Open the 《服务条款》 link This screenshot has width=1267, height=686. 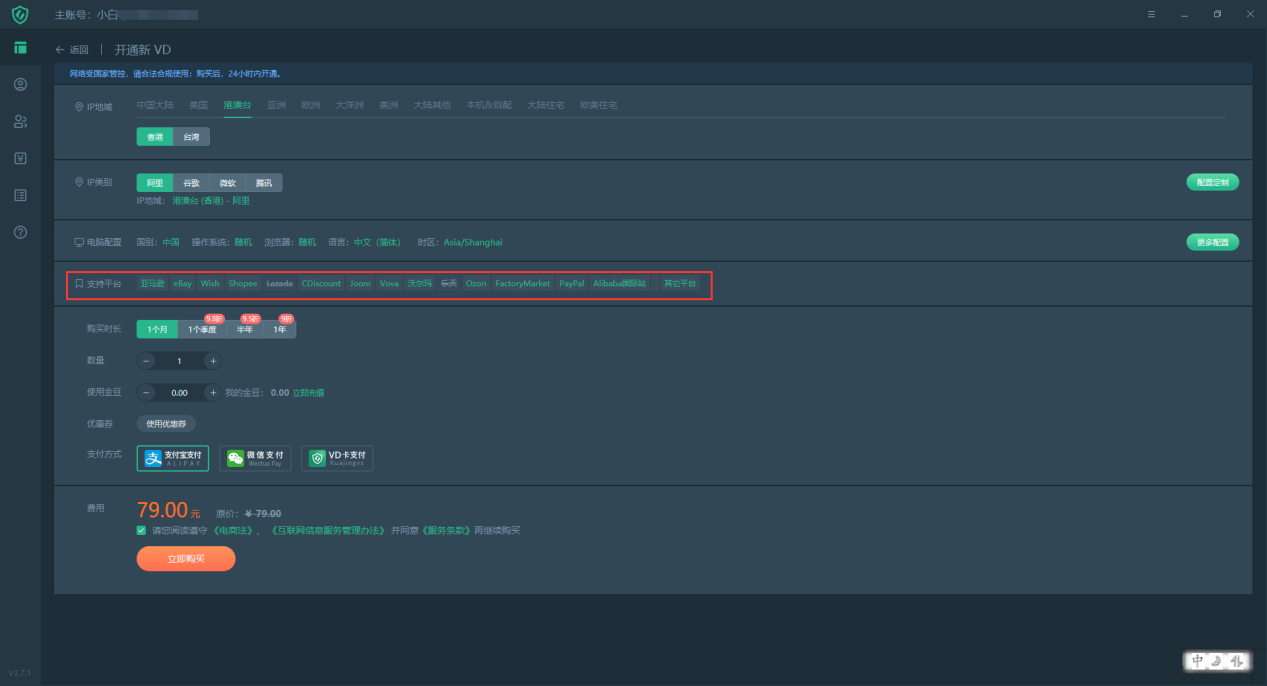coord(446,530)
